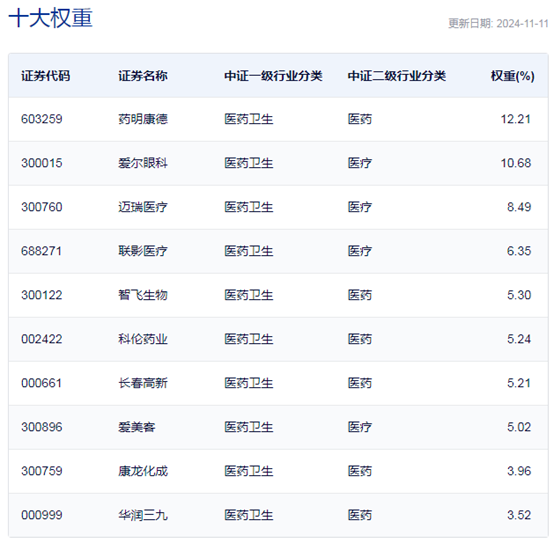This screenshot has width=554, height=543.
Task: Select the 爱尔眼科 row name
Action: tap(143, 163)
